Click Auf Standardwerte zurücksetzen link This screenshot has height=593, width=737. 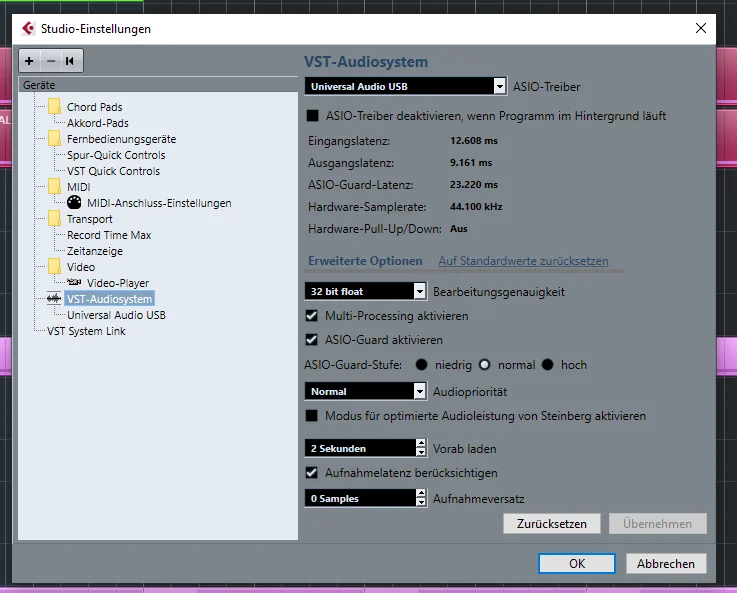click(x=523, y=261)
